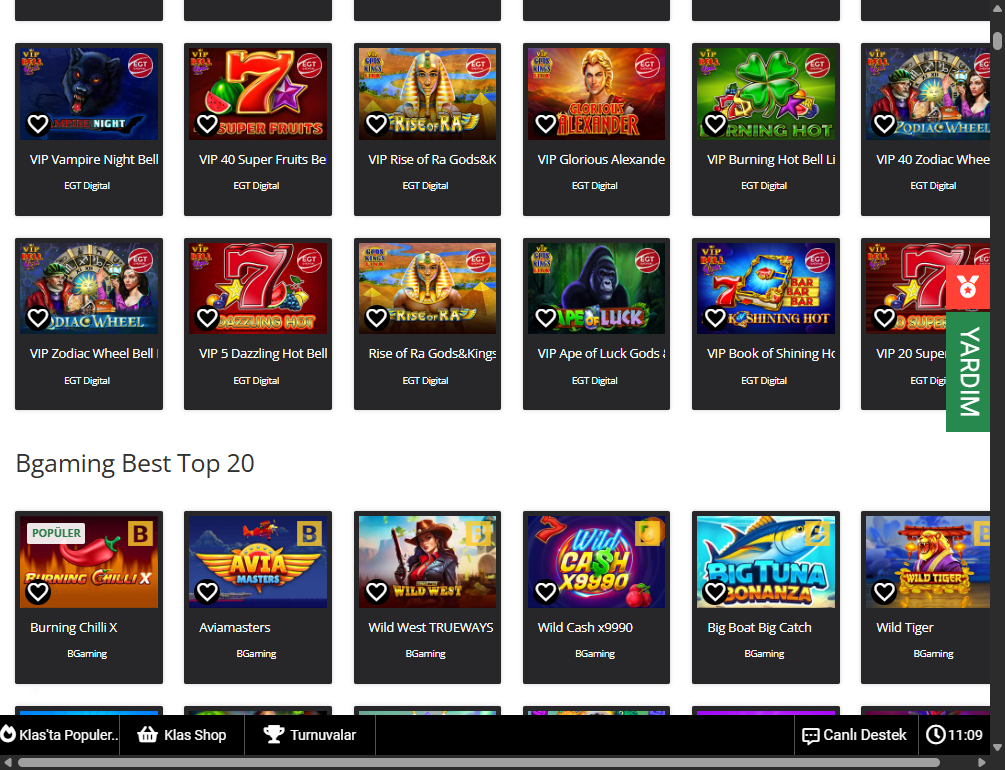
Task: Open Turnuvalar trophy icon
Action: coord(274,735)
